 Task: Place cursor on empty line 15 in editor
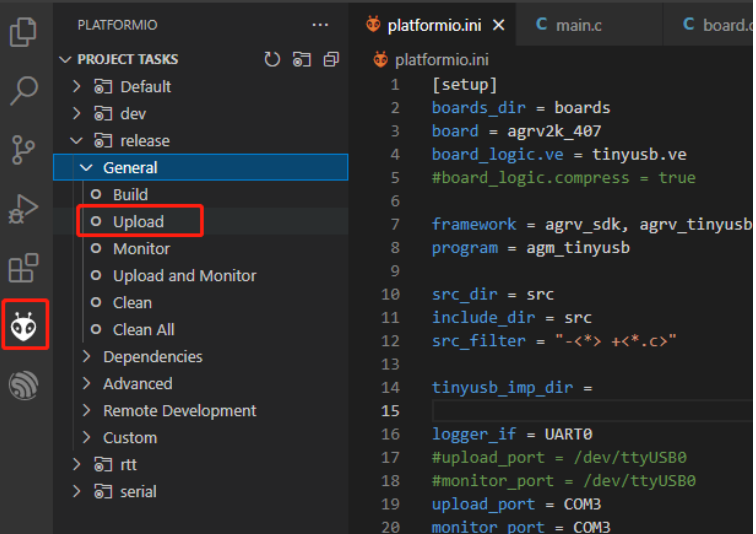click(x=593, y=411)
